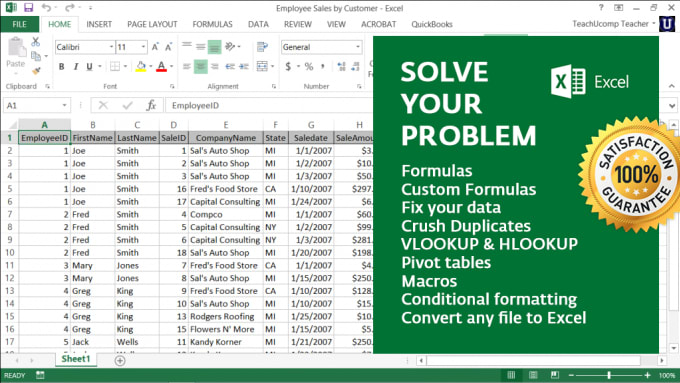The image size is (680, 383).
Task: Click the Insert Function fx icon
Action: pyautogui.click(x=151, y=105)
